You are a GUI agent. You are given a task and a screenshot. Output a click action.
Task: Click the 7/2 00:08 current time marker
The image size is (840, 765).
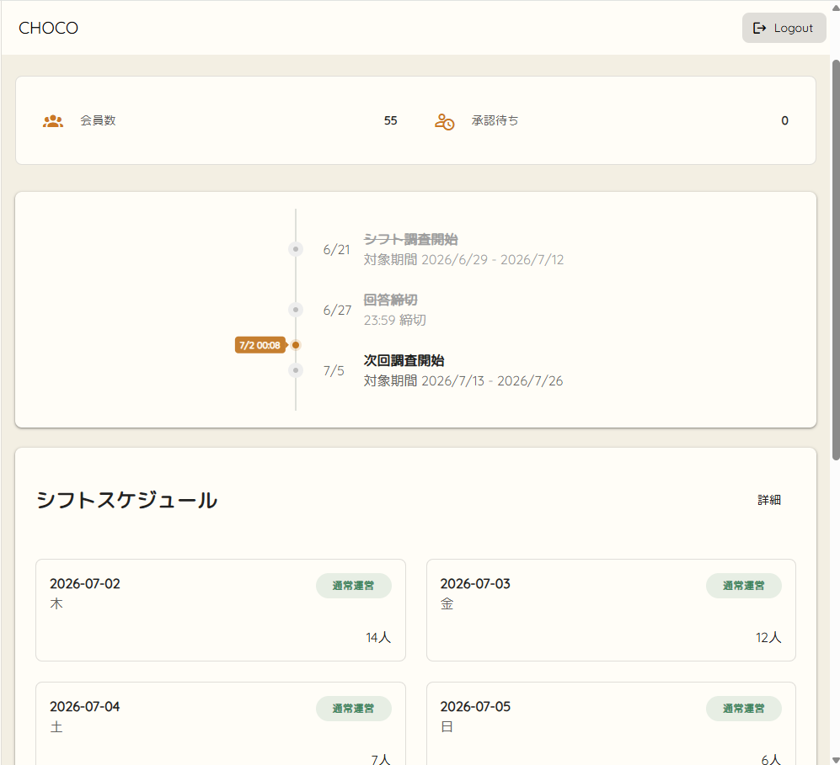260,345
